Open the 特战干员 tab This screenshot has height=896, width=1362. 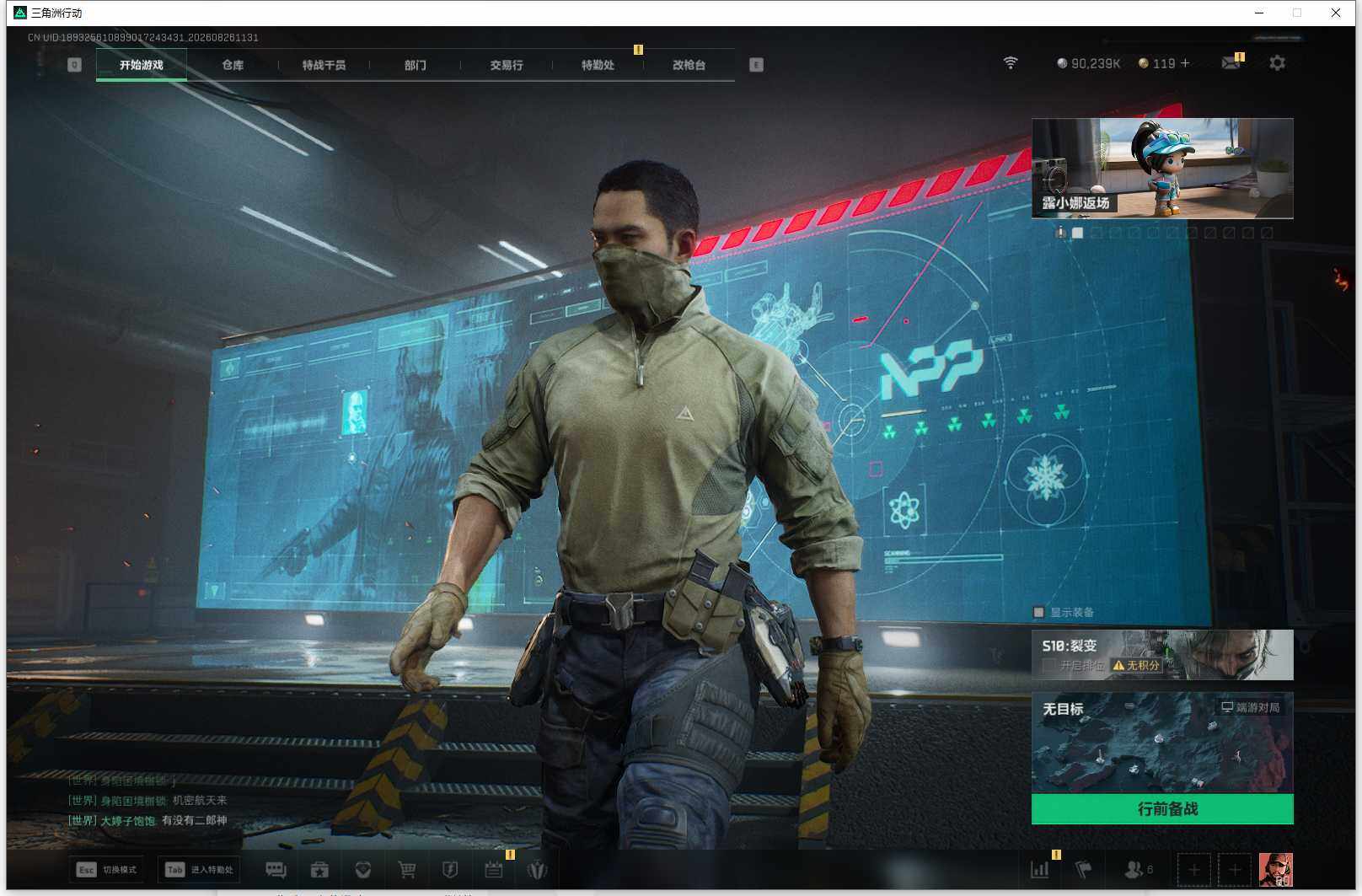point(324,65)
